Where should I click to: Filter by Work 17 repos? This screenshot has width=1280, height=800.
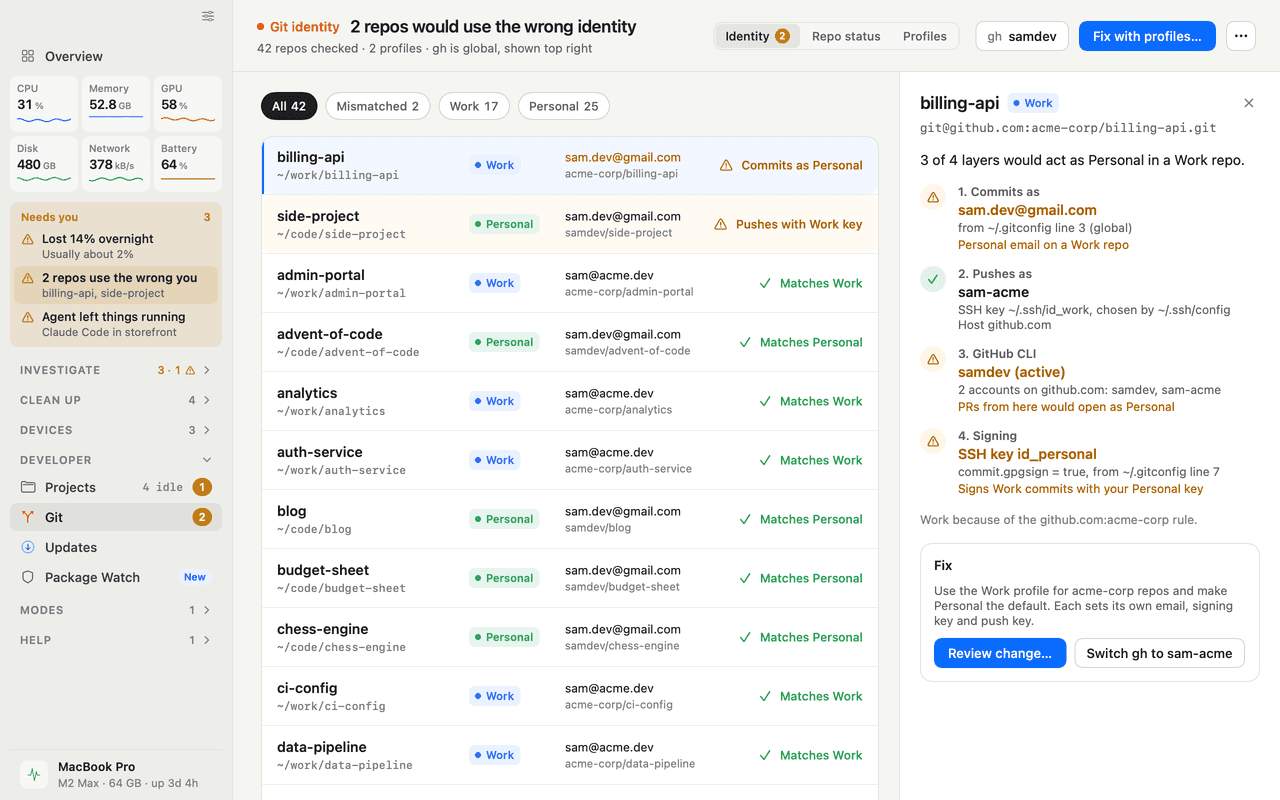(x=474, y=106)
